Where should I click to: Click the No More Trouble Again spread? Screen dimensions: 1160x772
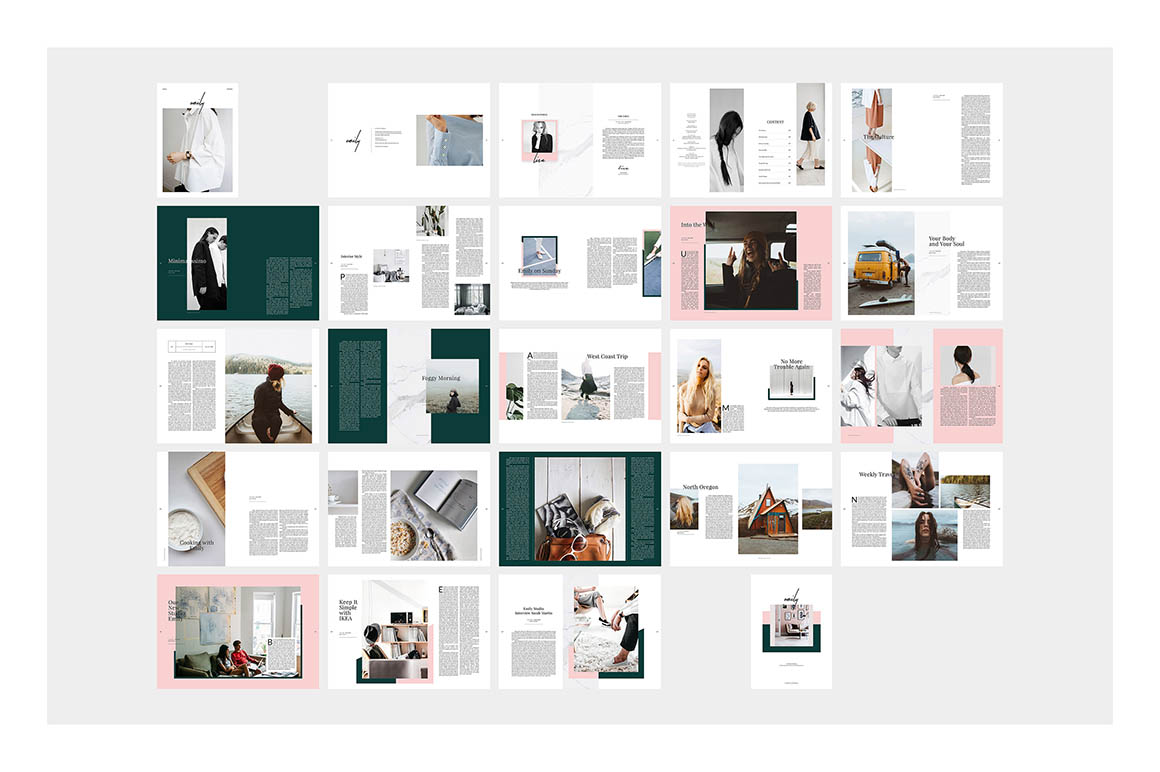[x=750, y=386]
